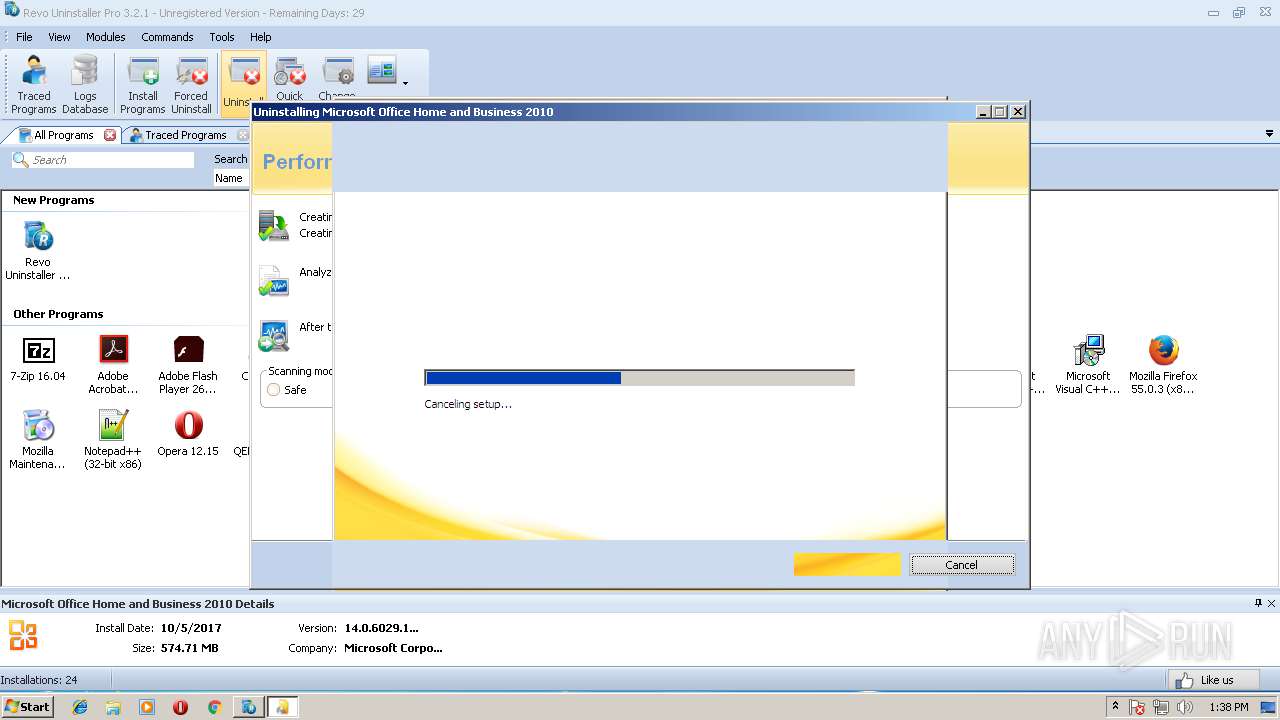Image resolution: width=1280 pixels, height=720 pixels.
Task: Close the Office 2010 Details panel
Action: pyautogui.click(x=1272, y=603)
